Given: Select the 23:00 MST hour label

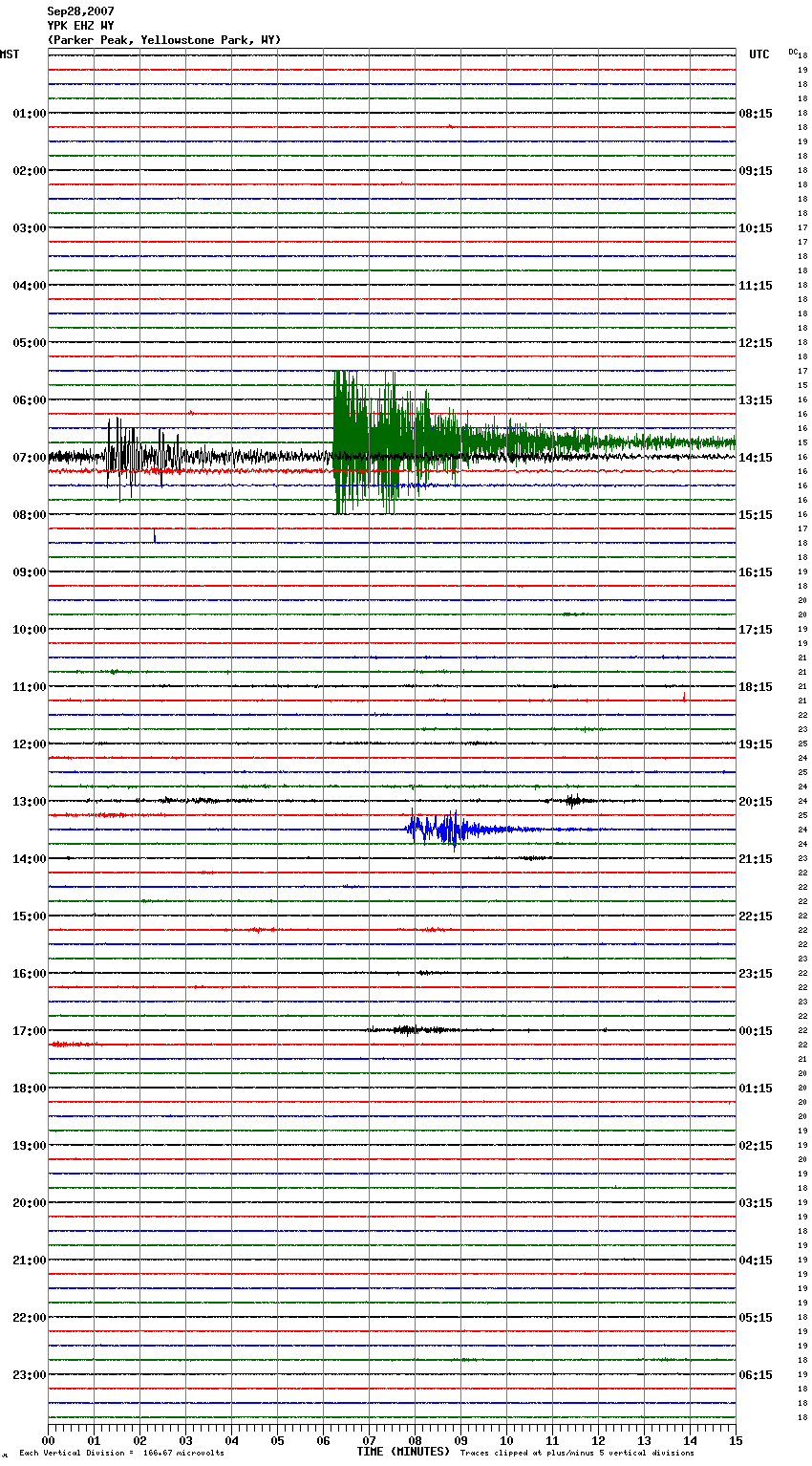Looking at the screenshot, I should 30,1375.
